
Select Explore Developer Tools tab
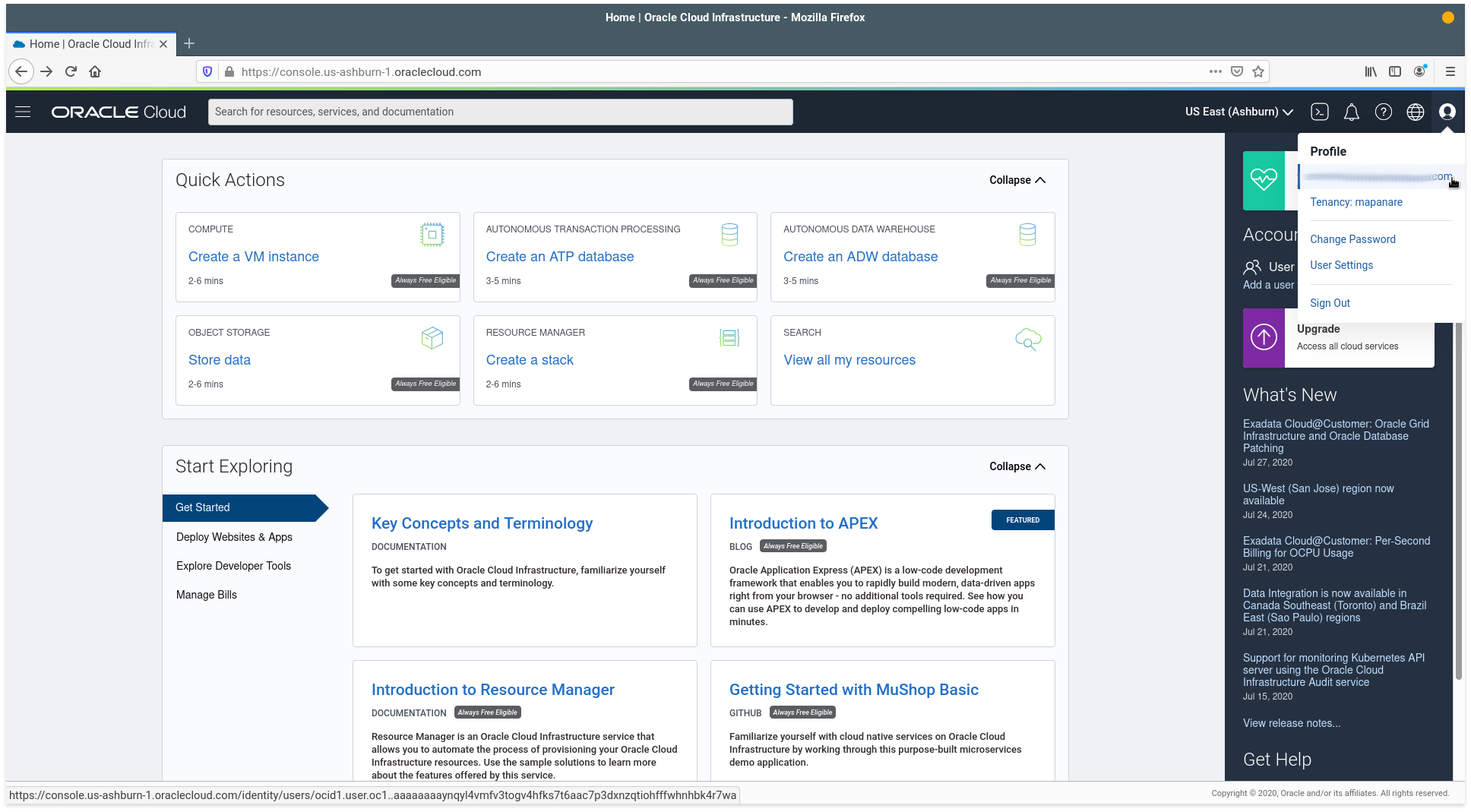pos(233,566)
